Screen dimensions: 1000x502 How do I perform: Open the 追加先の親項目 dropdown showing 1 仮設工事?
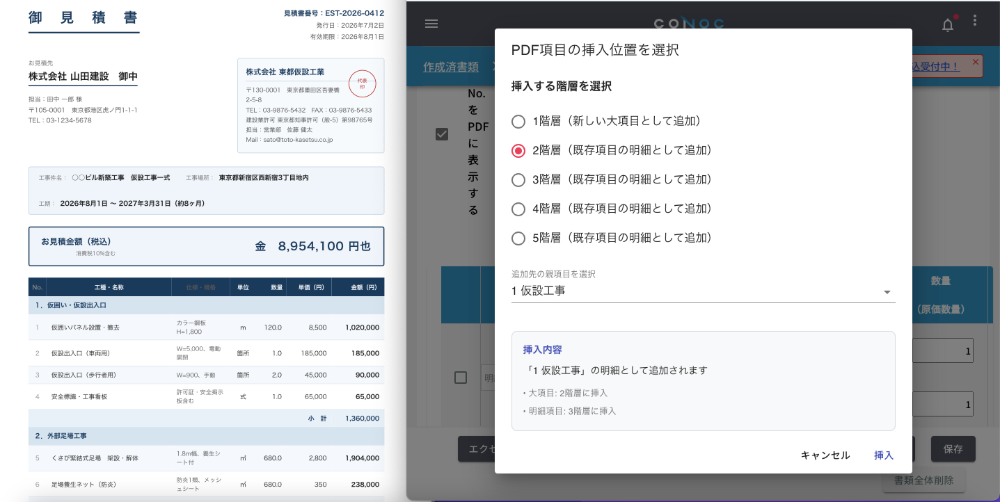(703, 291)
